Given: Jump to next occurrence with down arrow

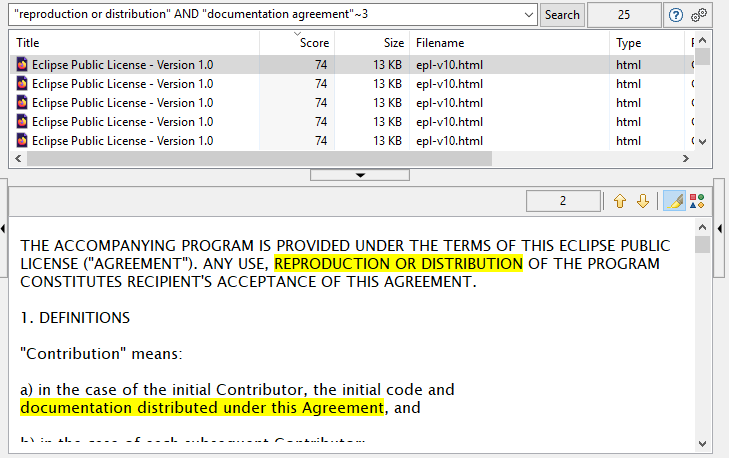Looking at the screenshot, I should [x=643, y=201].
